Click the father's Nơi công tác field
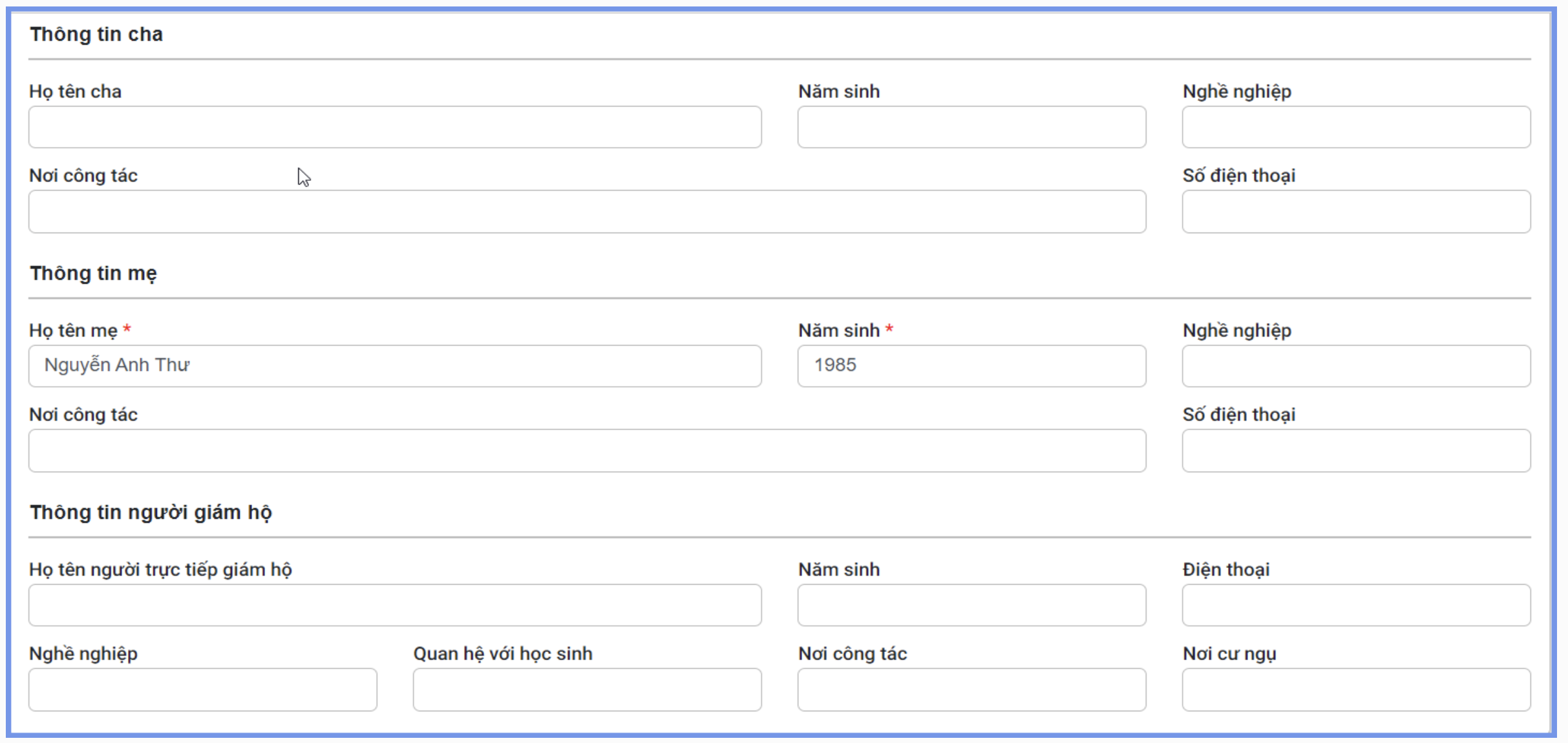Viewport: 1568px width, 743px height. coord(587,211)
